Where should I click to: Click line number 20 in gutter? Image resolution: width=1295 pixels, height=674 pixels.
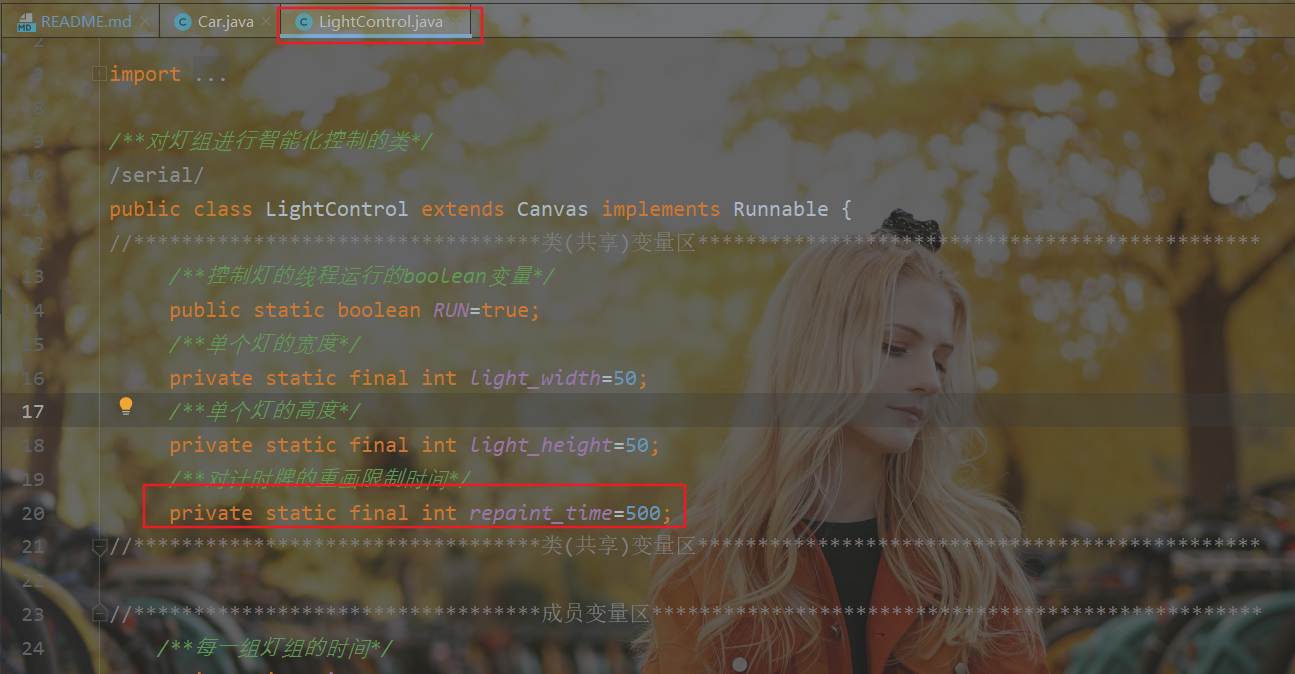(32, 513)
